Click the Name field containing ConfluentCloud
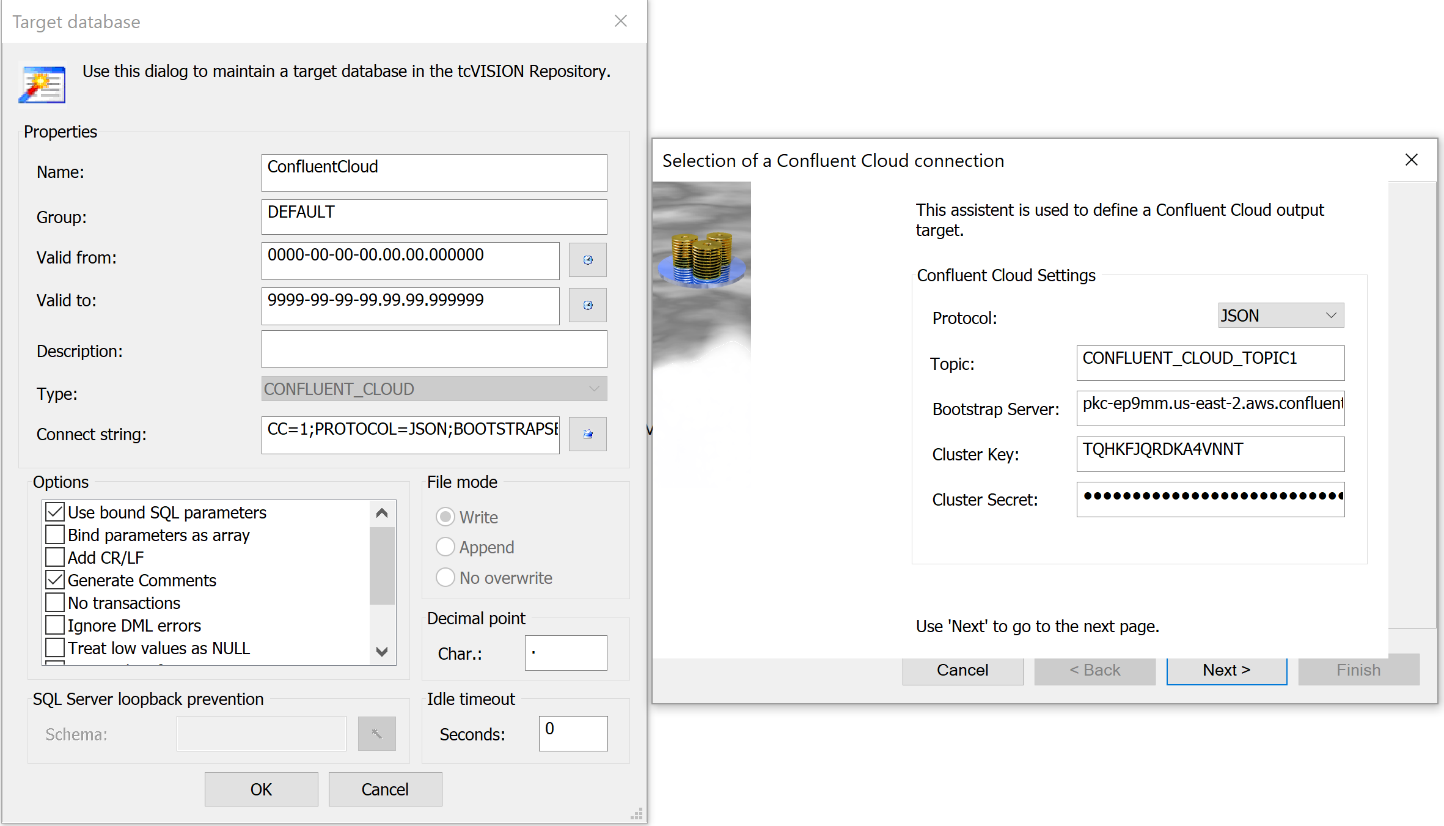The height and width of the screenshot is (826, 1444). tap(434, 172)
